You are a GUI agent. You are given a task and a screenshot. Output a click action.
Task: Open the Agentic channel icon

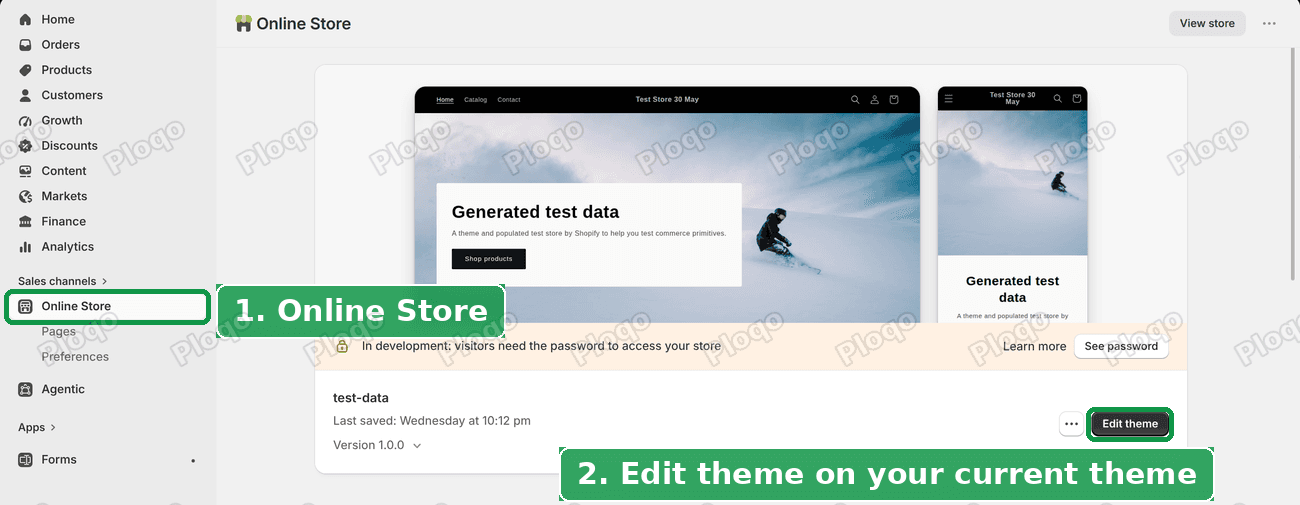[x=25, y=389]
